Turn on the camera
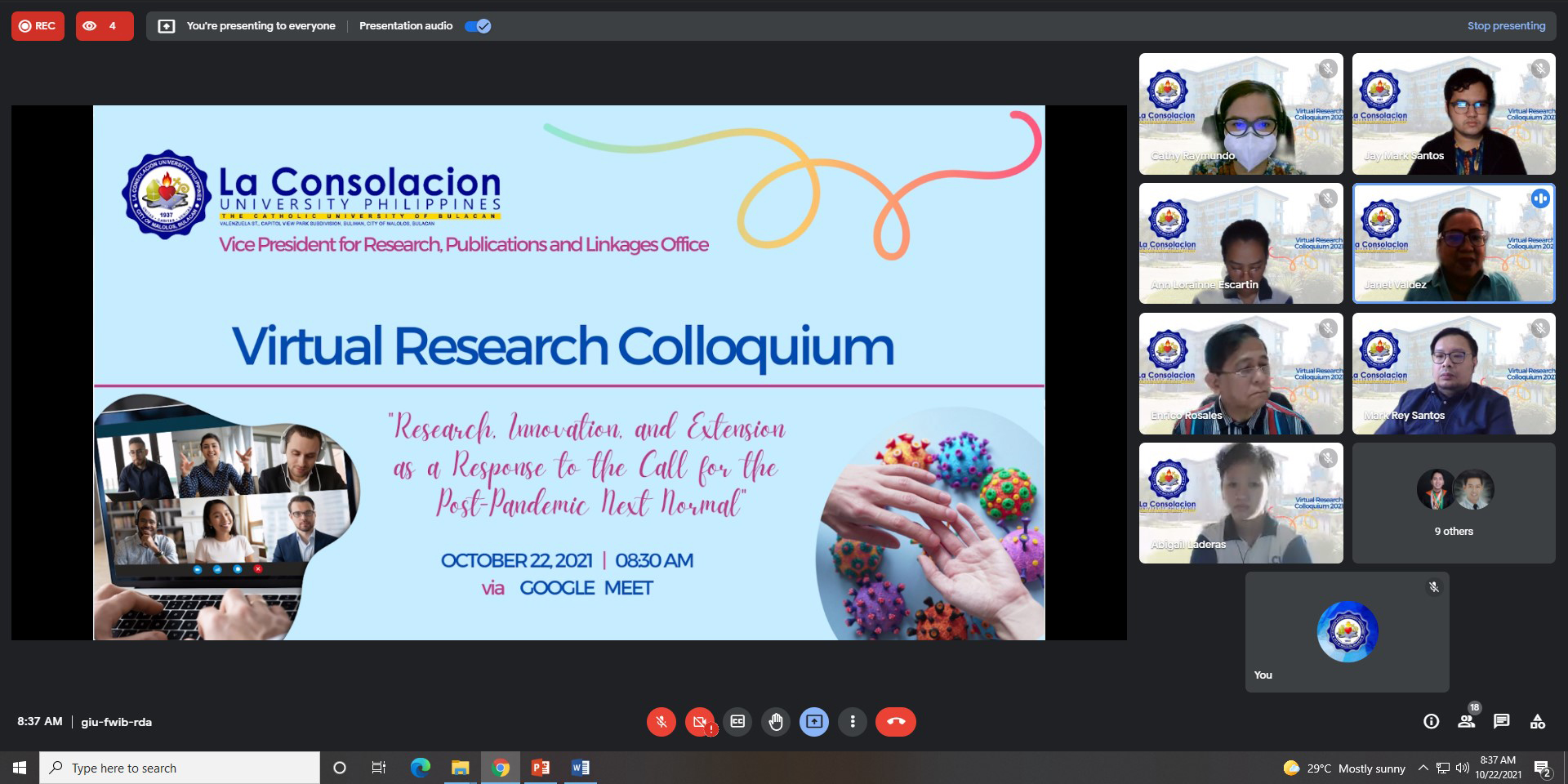The height and width of the screenshot is (784, 1568). coord(699,722)
